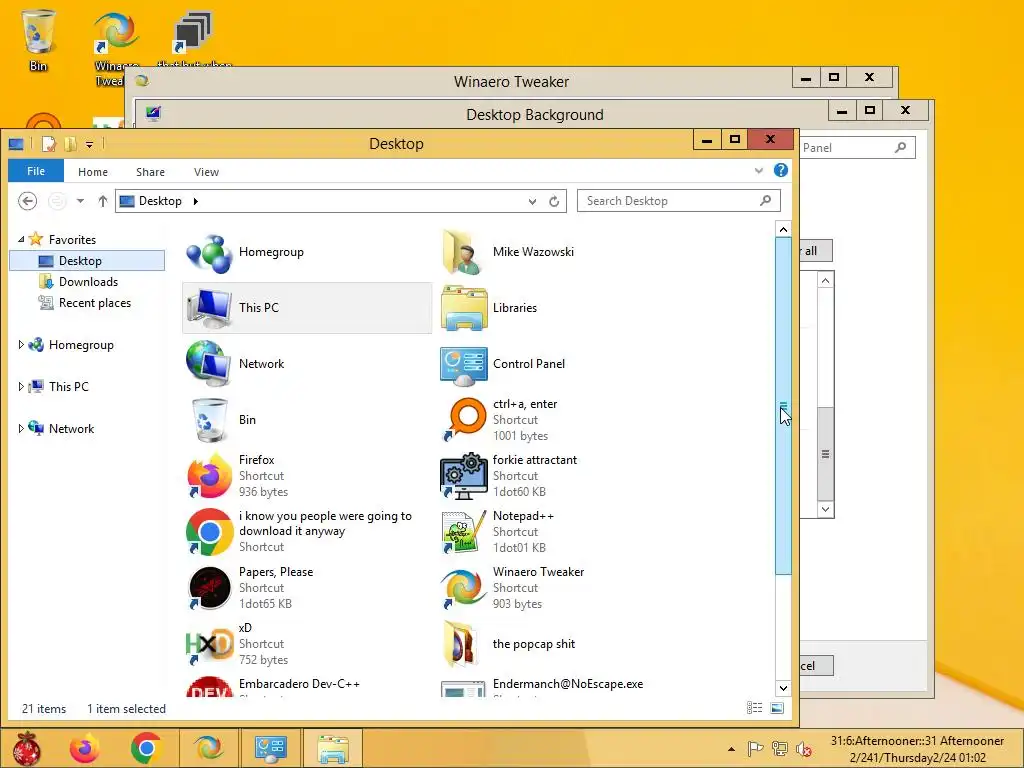1024x768 pixels.
Task: Select the forkie attractant shortcut icon
Action: (464, 476)
